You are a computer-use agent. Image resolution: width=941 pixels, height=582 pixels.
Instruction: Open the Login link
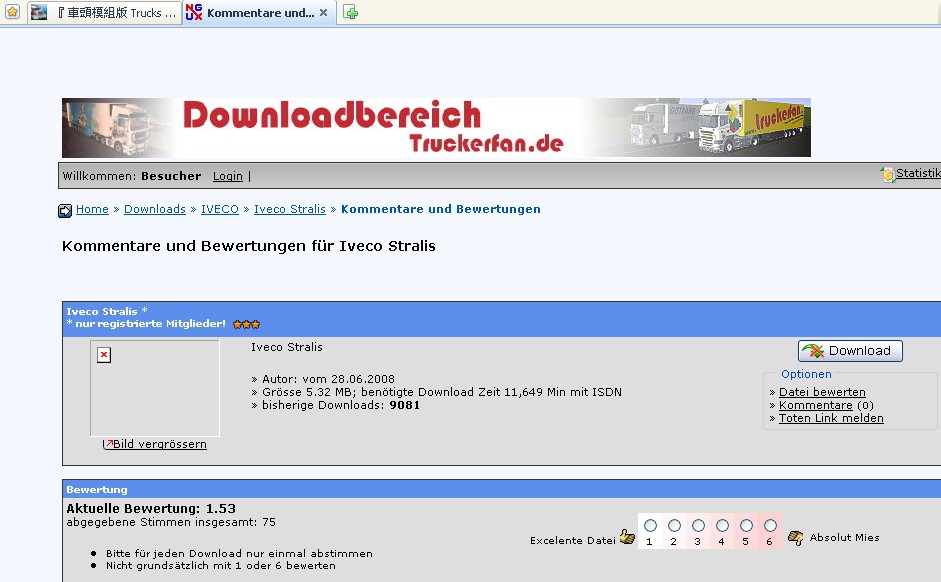coord(227,176)
